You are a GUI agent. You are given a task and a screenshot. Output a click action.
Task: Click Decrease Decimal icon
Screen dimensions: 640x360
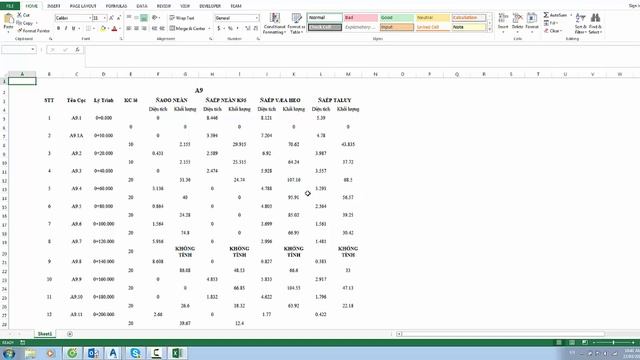[256, 29]
